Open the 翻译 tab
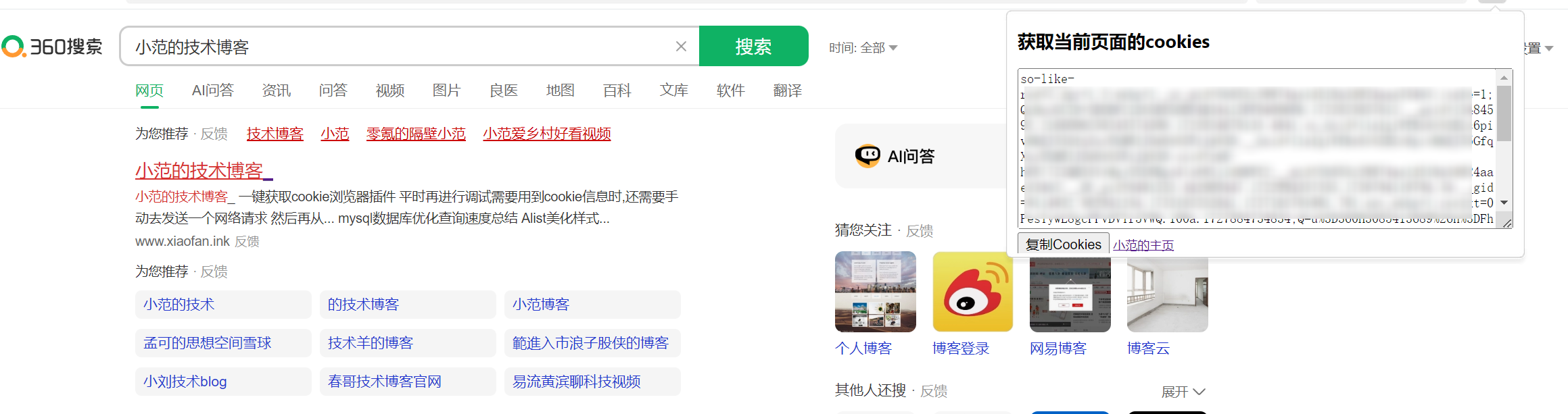 [x=788, y=90]
